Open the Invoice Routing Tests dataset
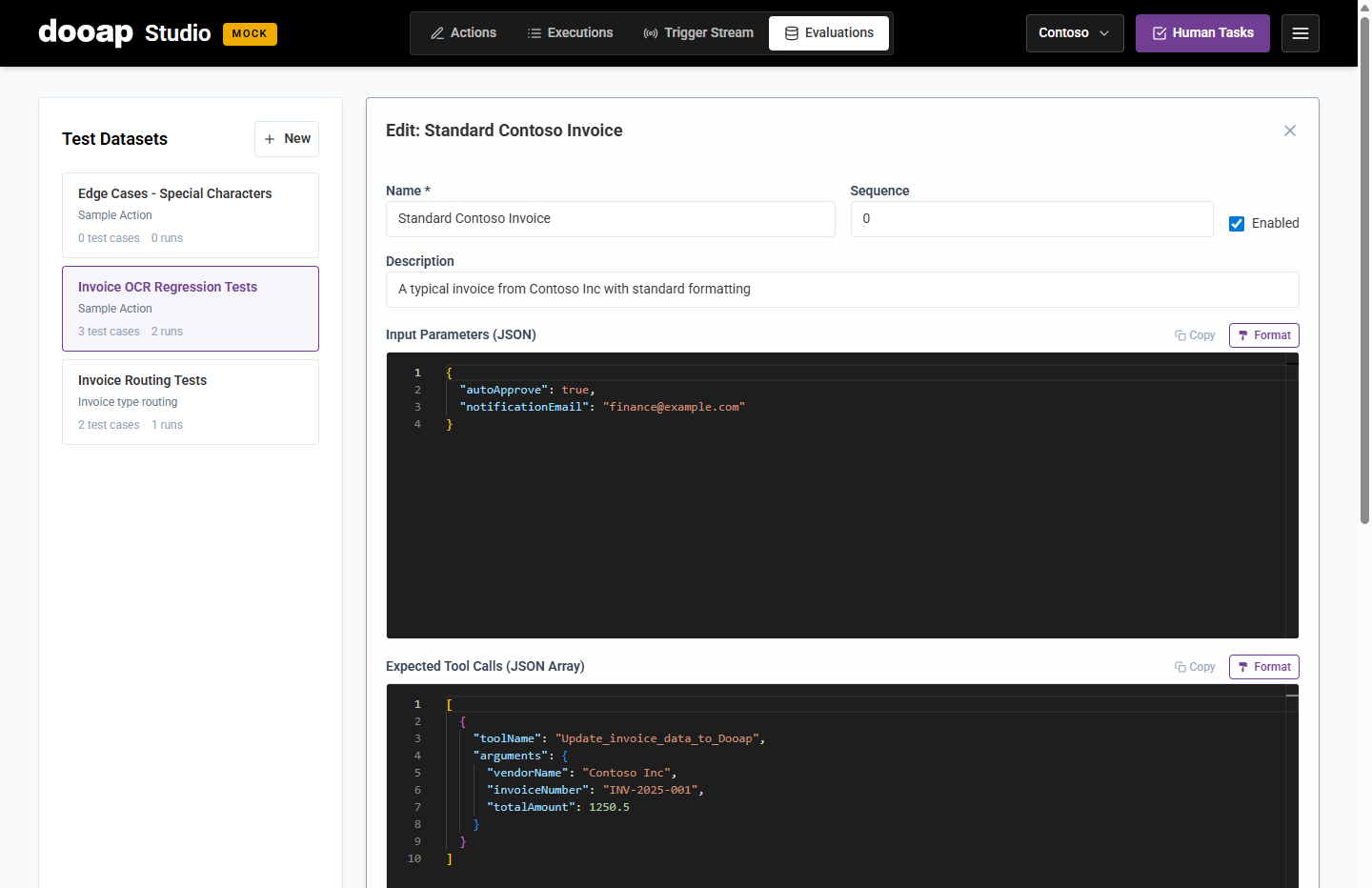 pos(191,402)
